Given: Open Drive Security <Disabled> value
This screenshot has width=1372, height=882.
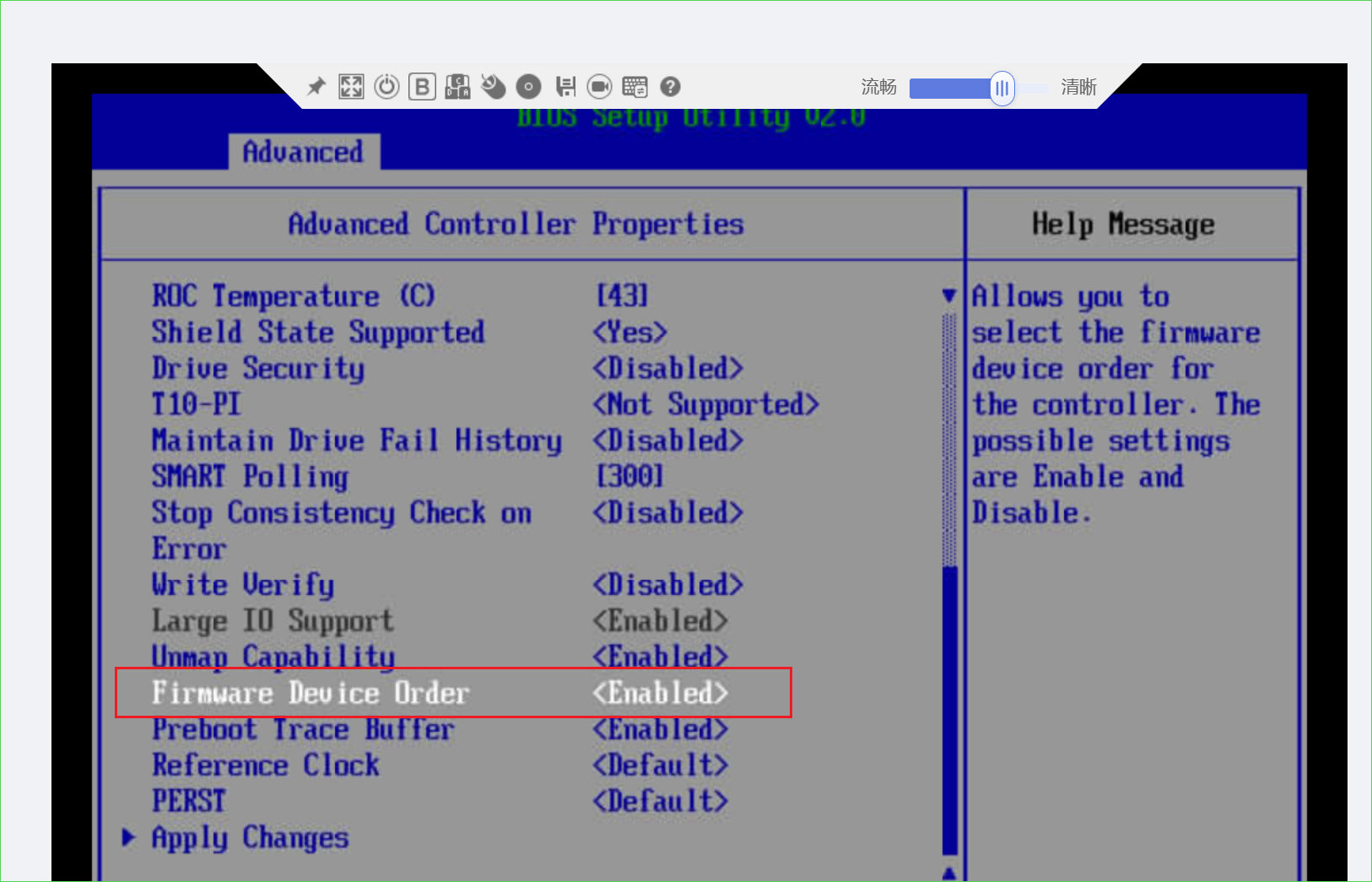Looking at the screenshot, I should coord(668,369).
